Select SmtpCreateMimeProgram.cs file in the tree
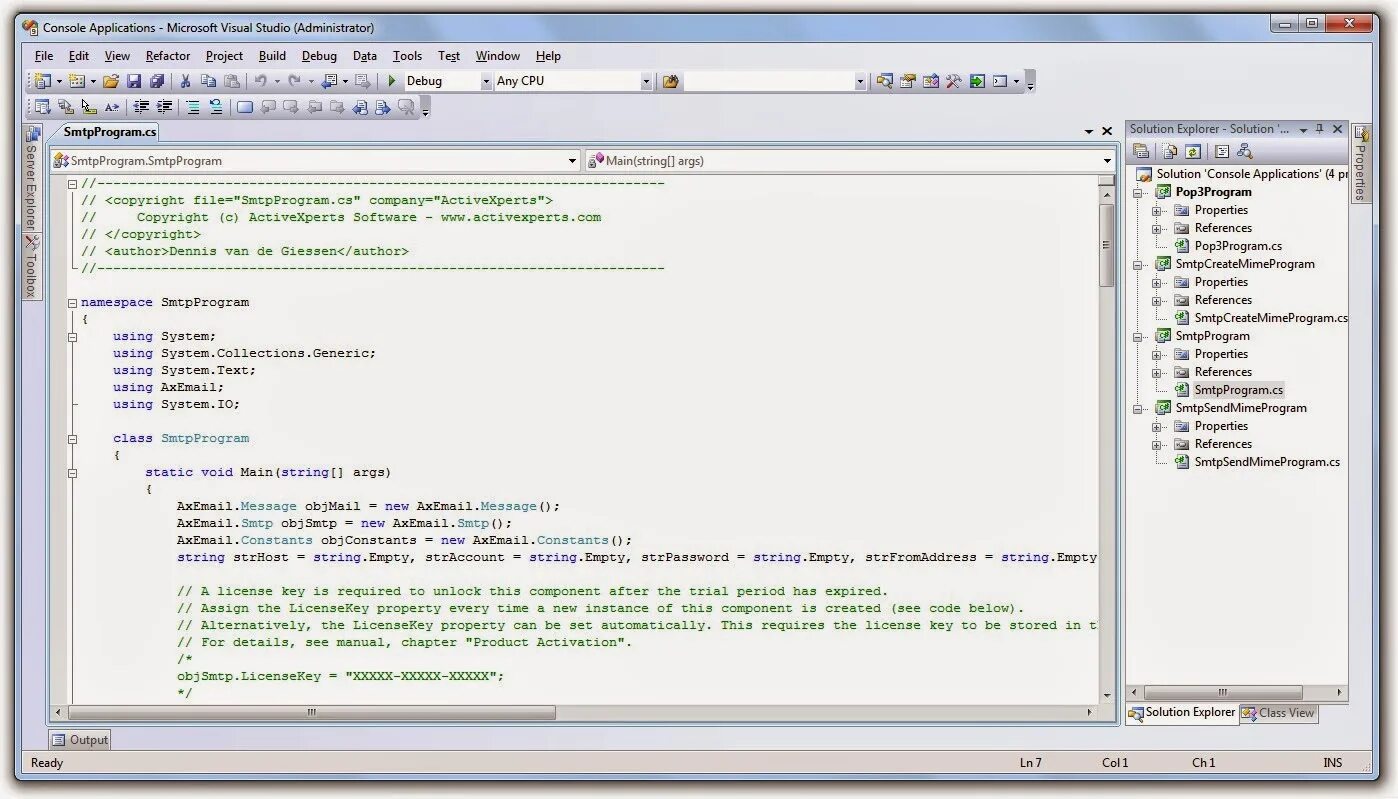1398x799 pixels. [1271, 318]
